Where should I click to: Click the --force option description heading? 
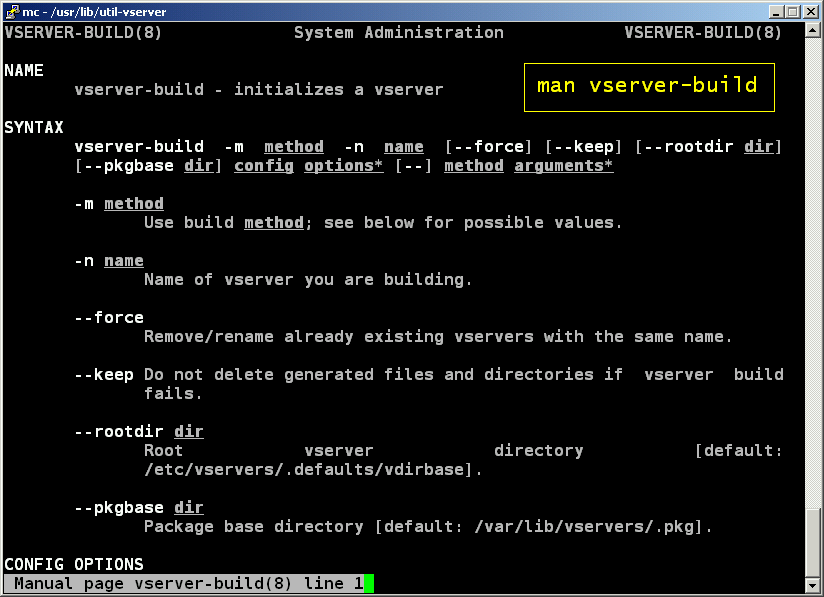(x=109, y=317)
